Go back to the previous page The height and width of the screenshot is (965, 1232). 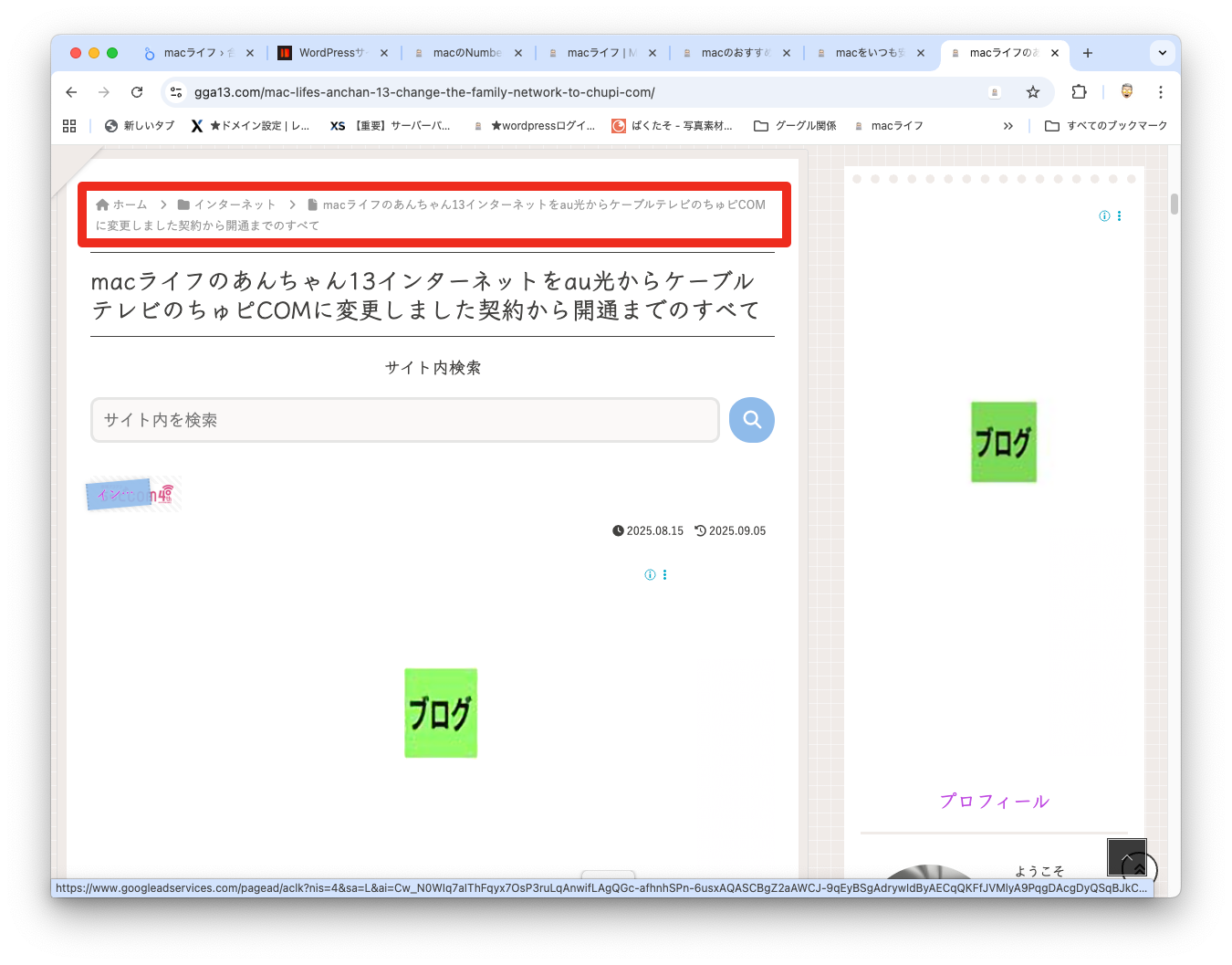click(x=71, y=92)
